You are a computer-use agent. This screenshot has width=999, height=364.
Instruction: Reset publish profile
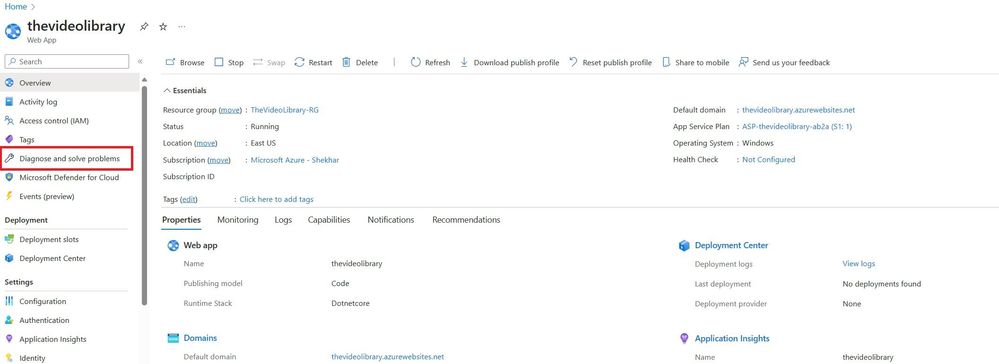point(610,62)
